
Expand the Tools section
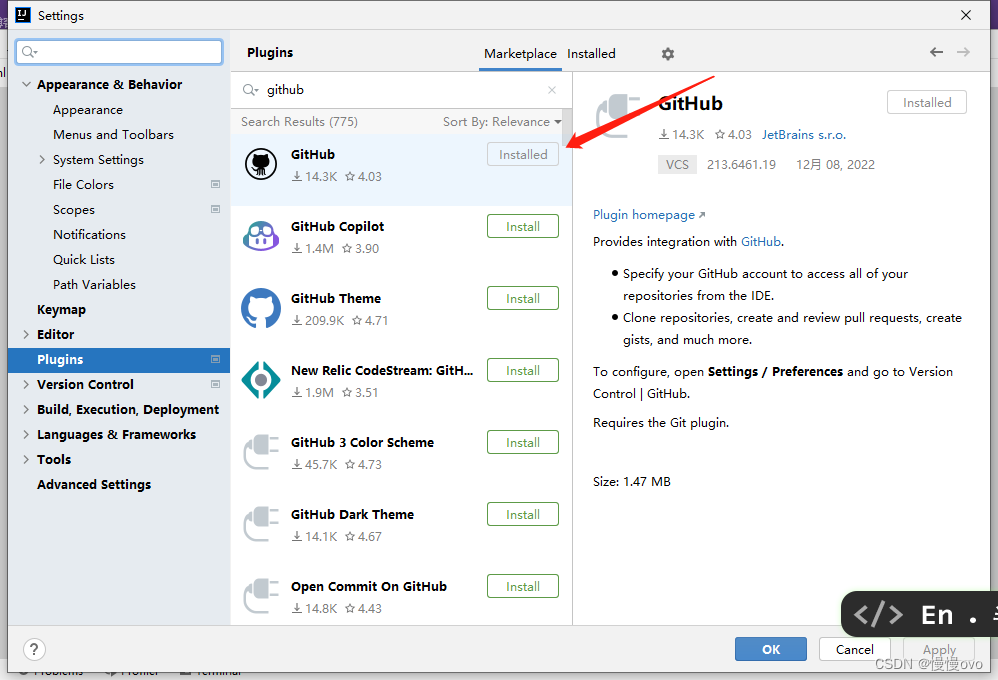tap(26, 459)
